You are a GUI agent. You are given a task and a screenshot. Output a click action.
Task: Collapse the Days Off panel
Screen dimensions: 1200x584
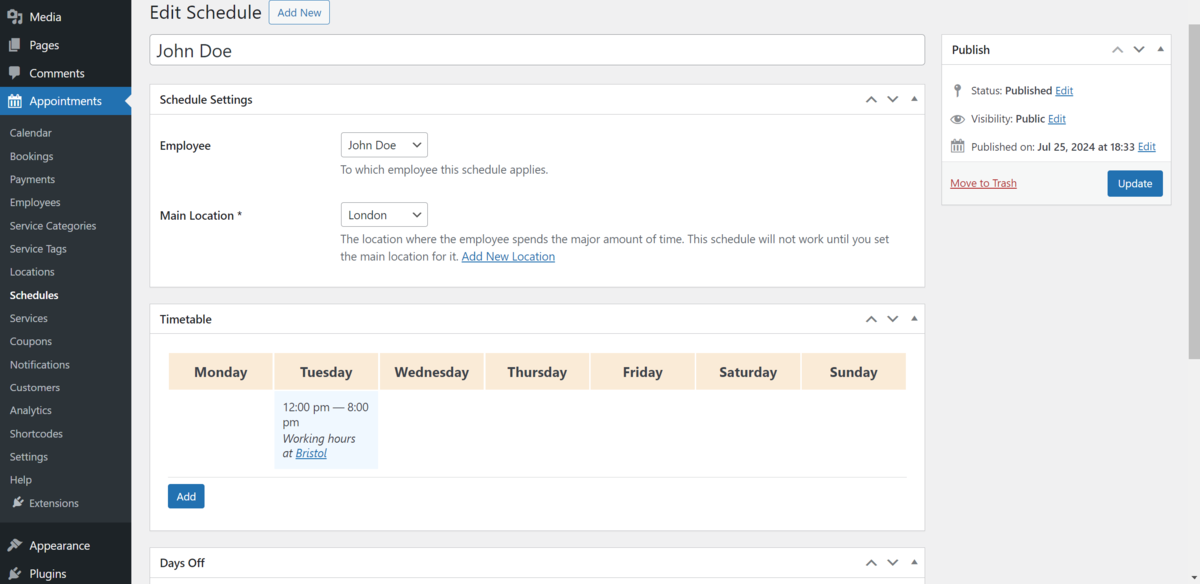(x=914, y=563)
